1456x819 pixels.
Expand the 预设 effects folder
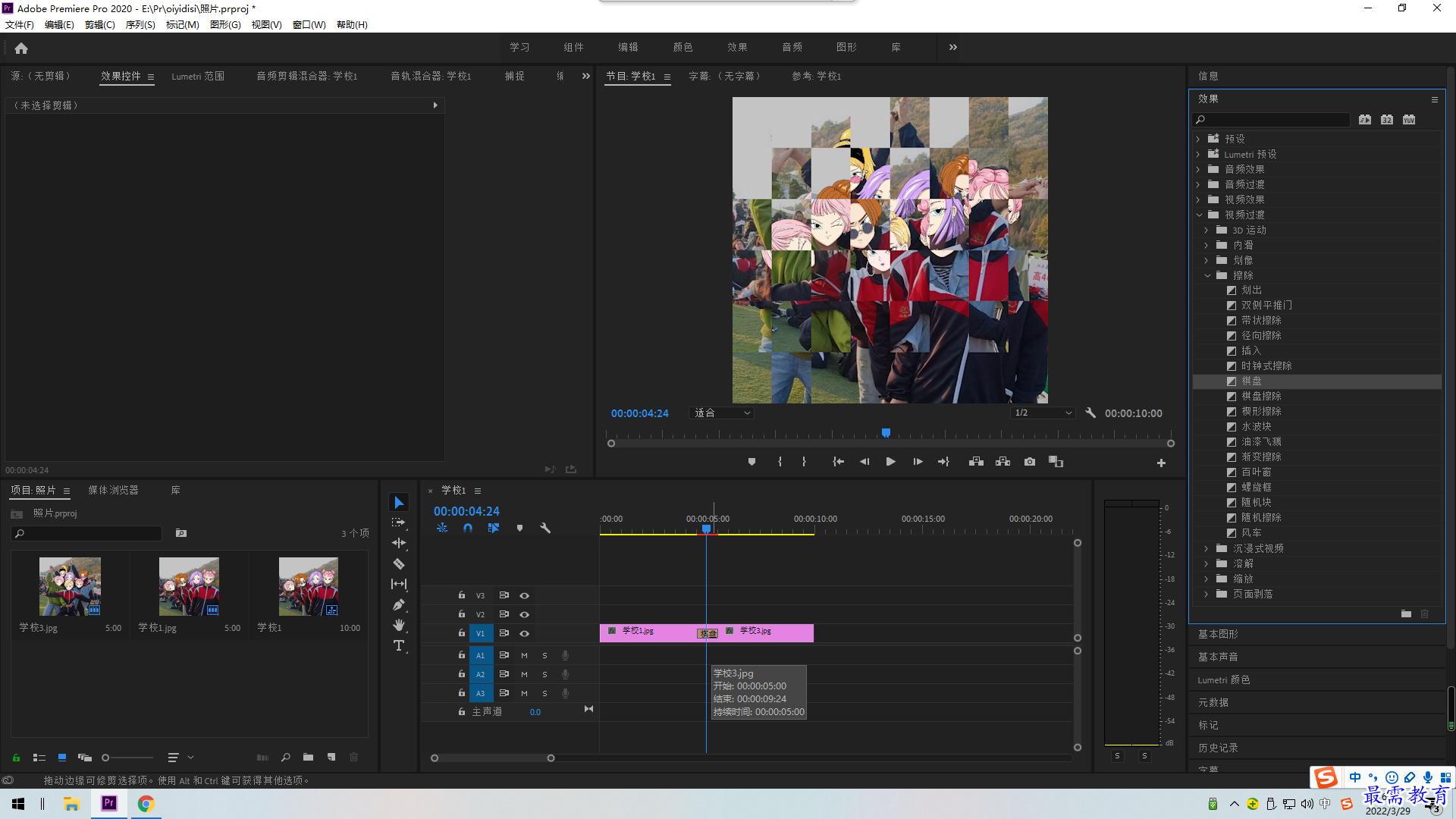(x=1199, y=139)
